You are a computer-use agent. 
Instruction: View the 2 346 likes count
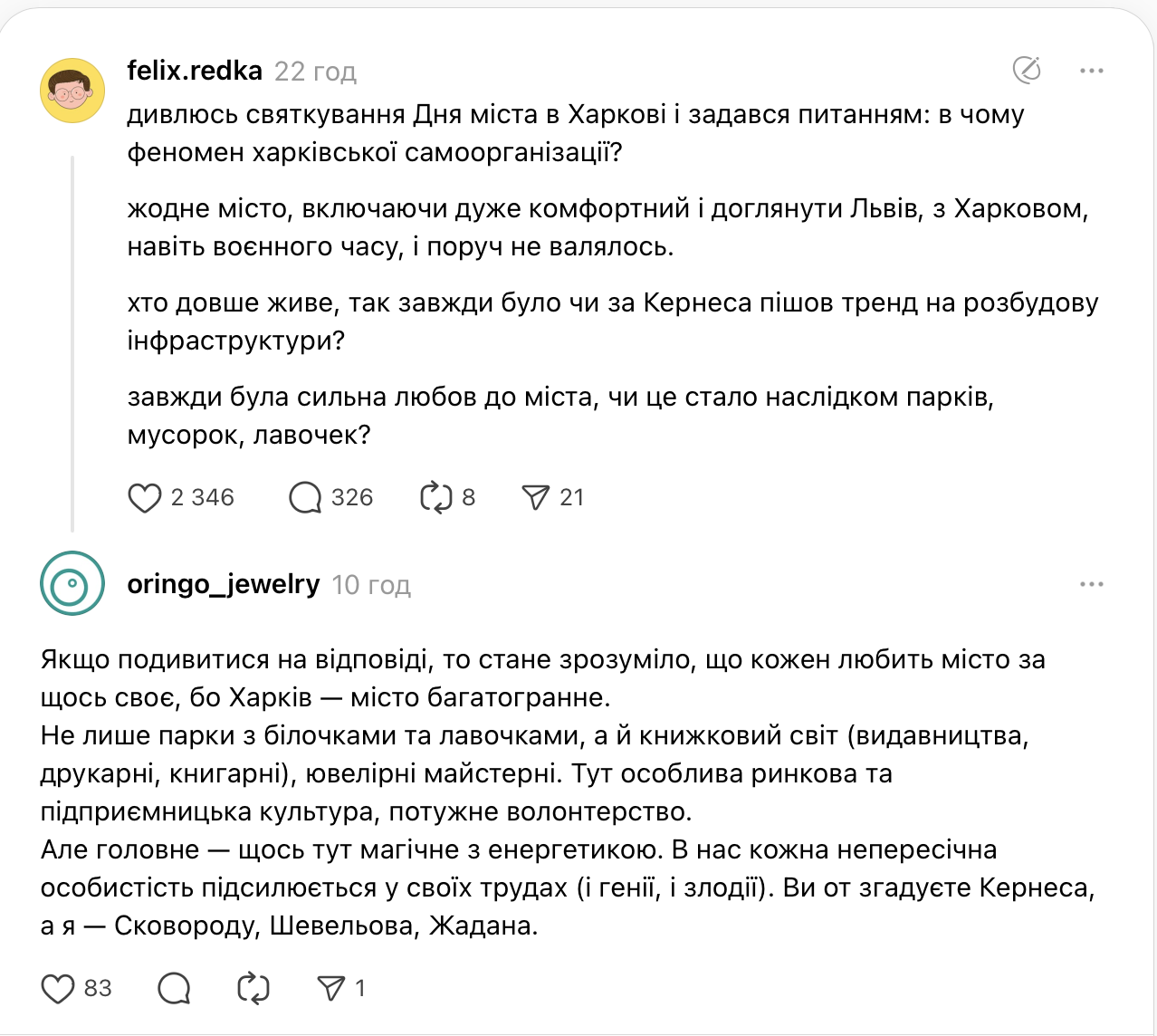203,497
